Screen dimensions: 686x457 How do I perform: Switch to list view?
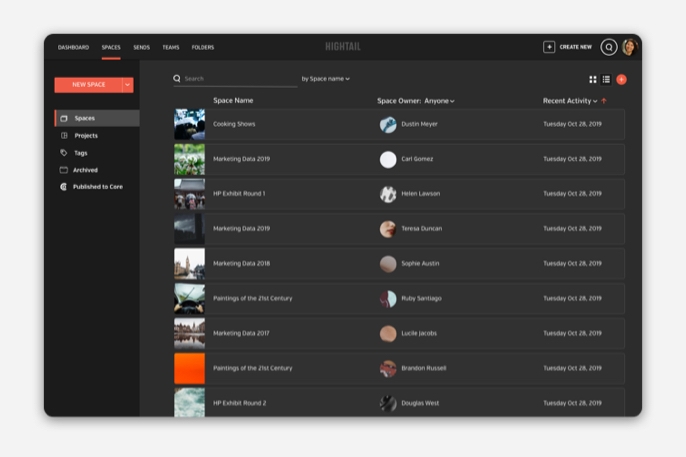pos(606,79)
